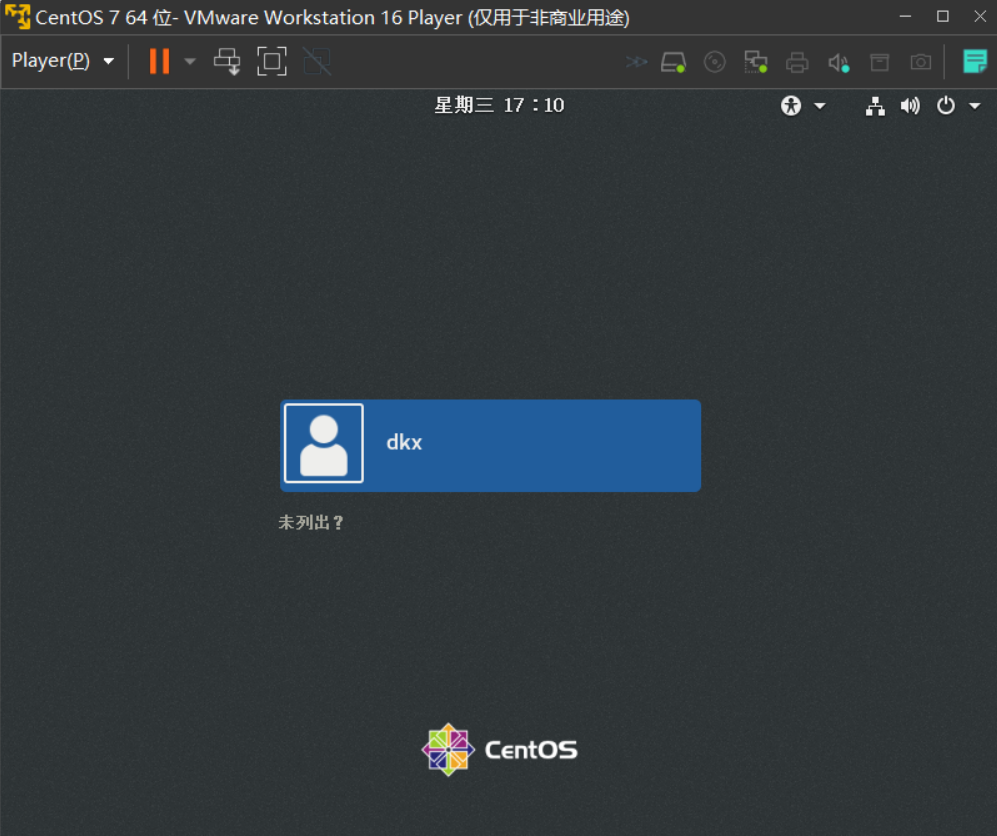Click the dkx user avatar picture
This screenshot has height=836, width=997.
coord(324,443)
